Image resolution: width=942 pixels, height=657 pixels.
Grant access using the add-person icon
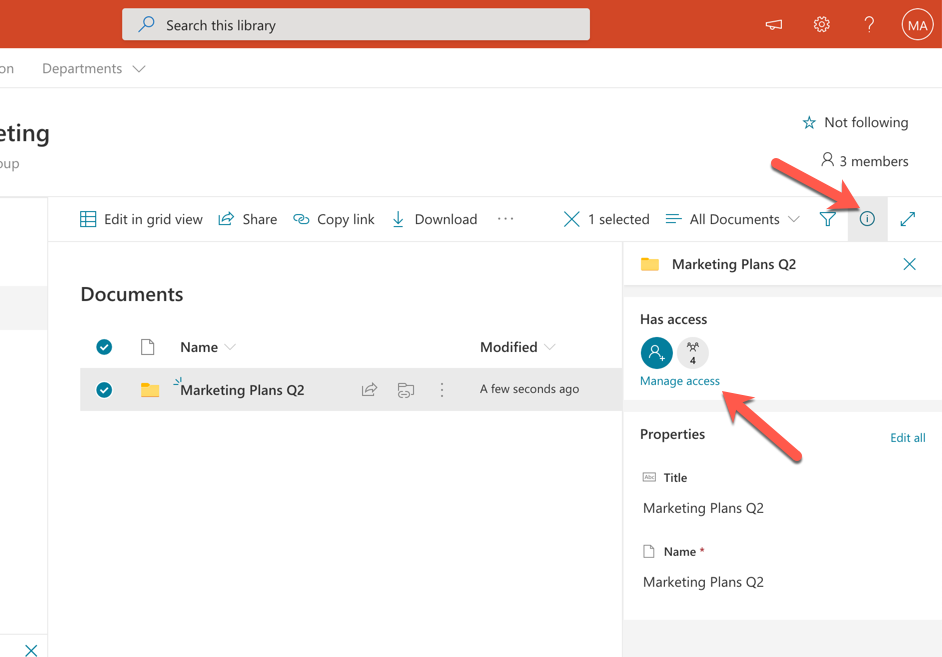pos(657,353)
